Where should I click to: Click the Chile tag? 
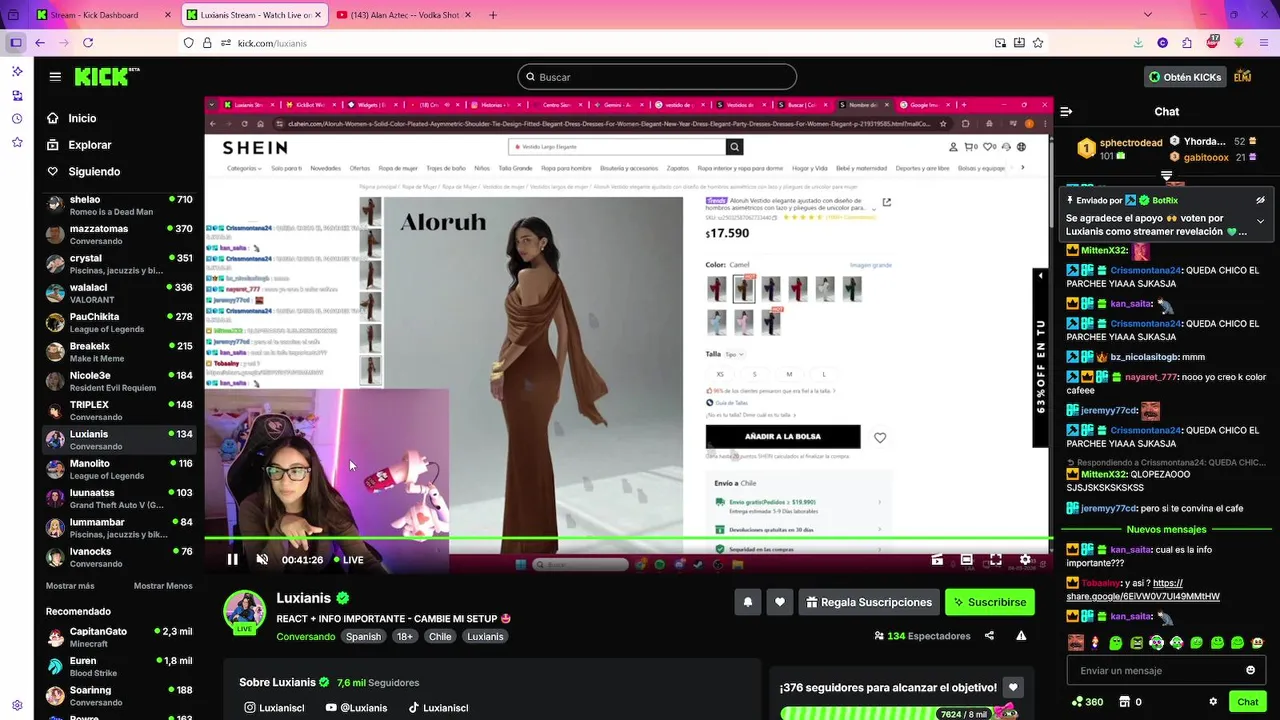coord(440,636)
